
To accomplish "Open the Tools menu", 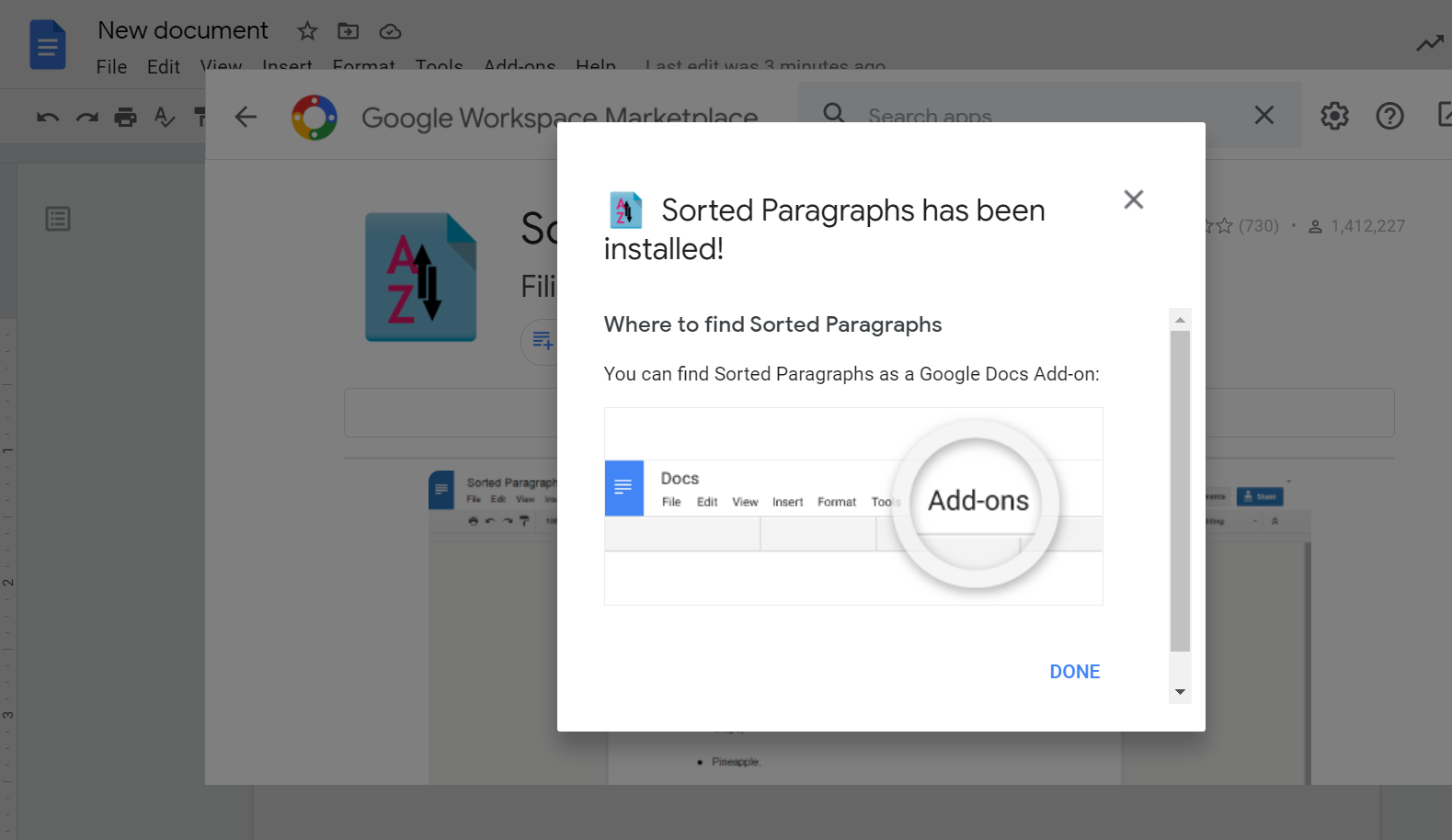I will click(x=440, y=67).
